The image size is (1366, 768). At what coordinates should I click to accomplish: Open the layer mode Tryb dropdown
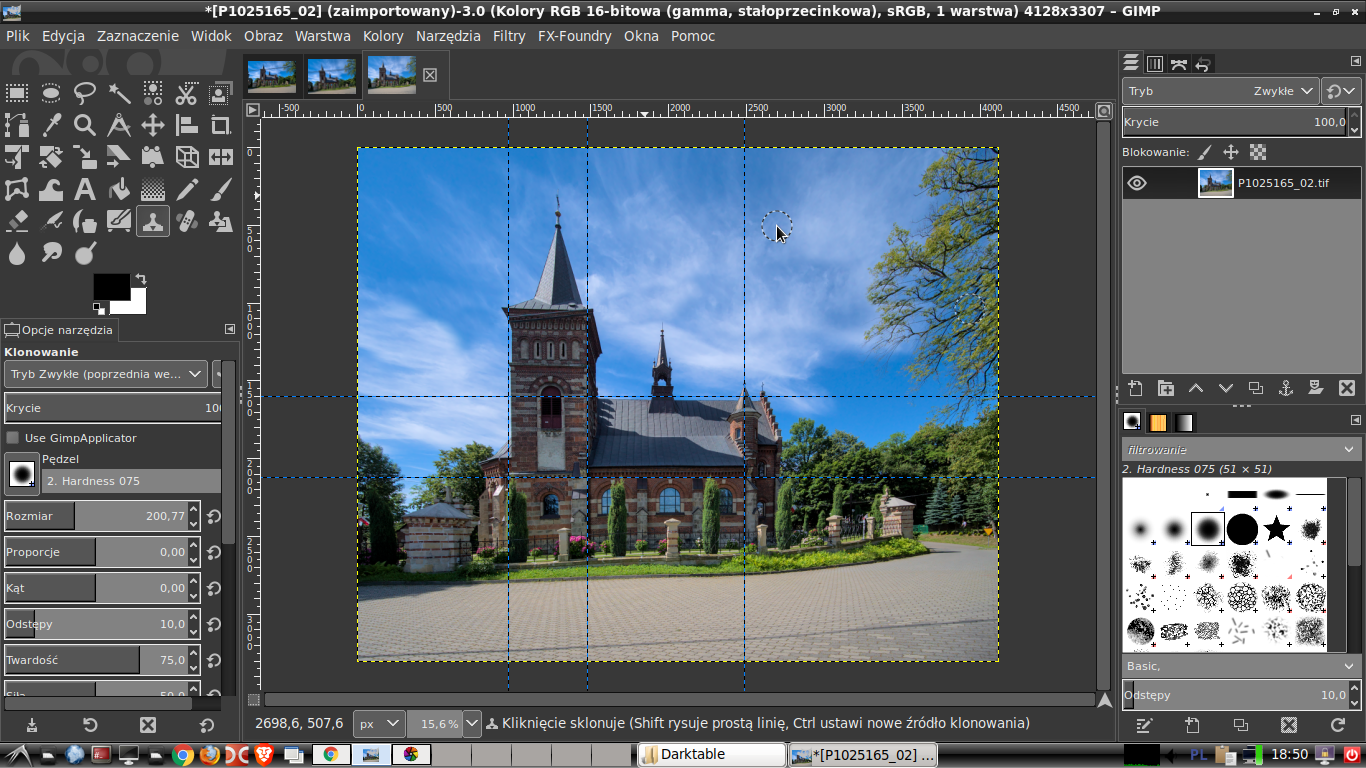1220,91
